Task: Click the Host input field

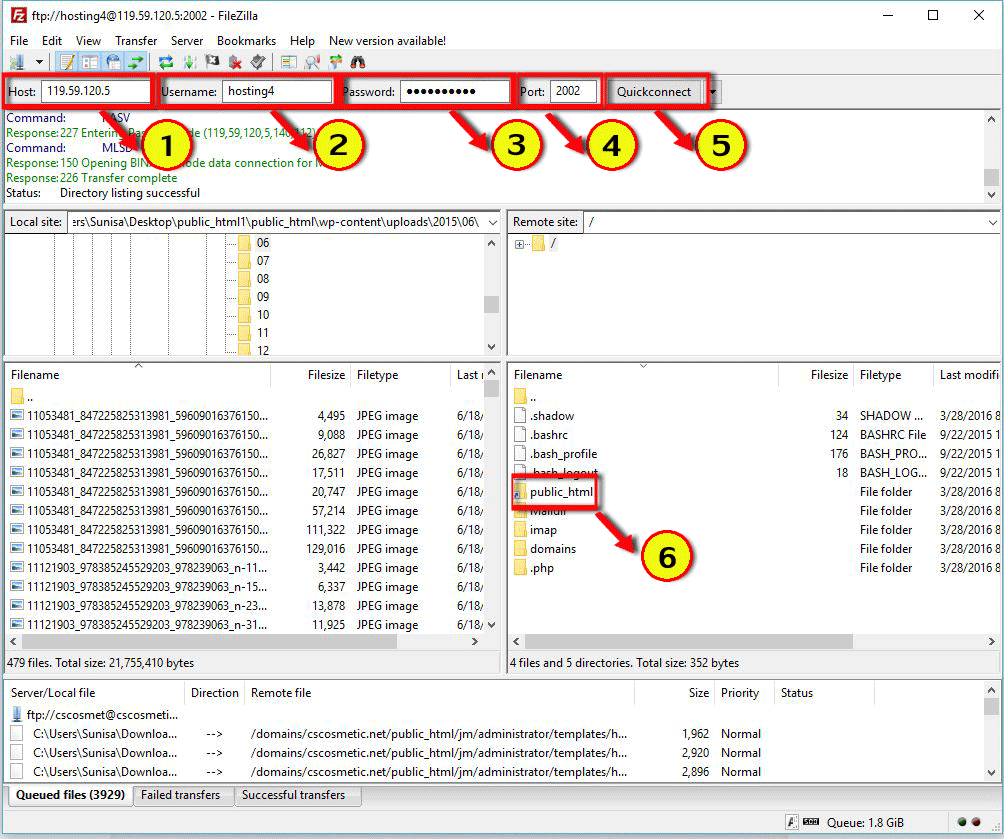Action: [x=96, y=92]
